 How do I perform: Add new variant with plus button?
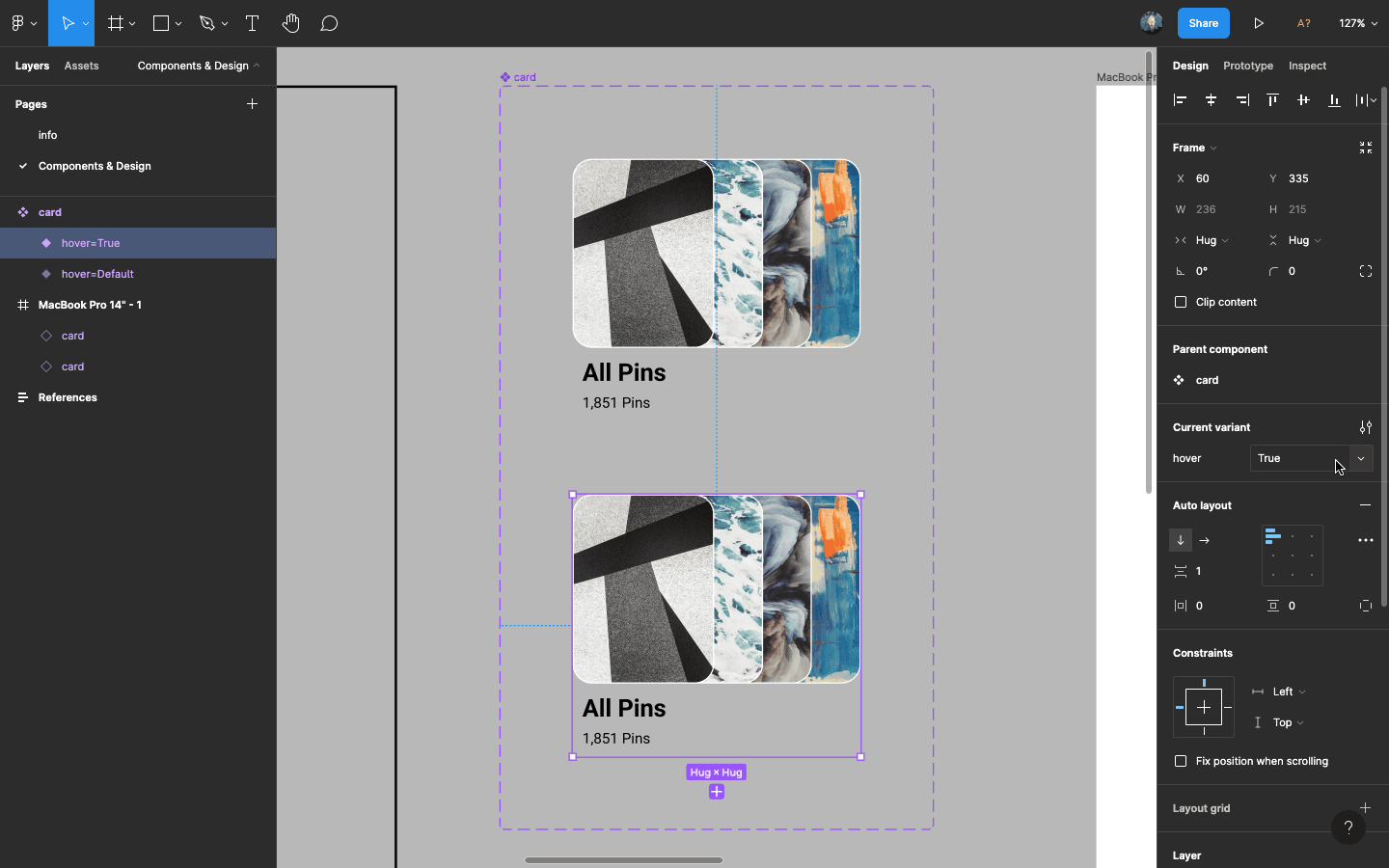716,792
